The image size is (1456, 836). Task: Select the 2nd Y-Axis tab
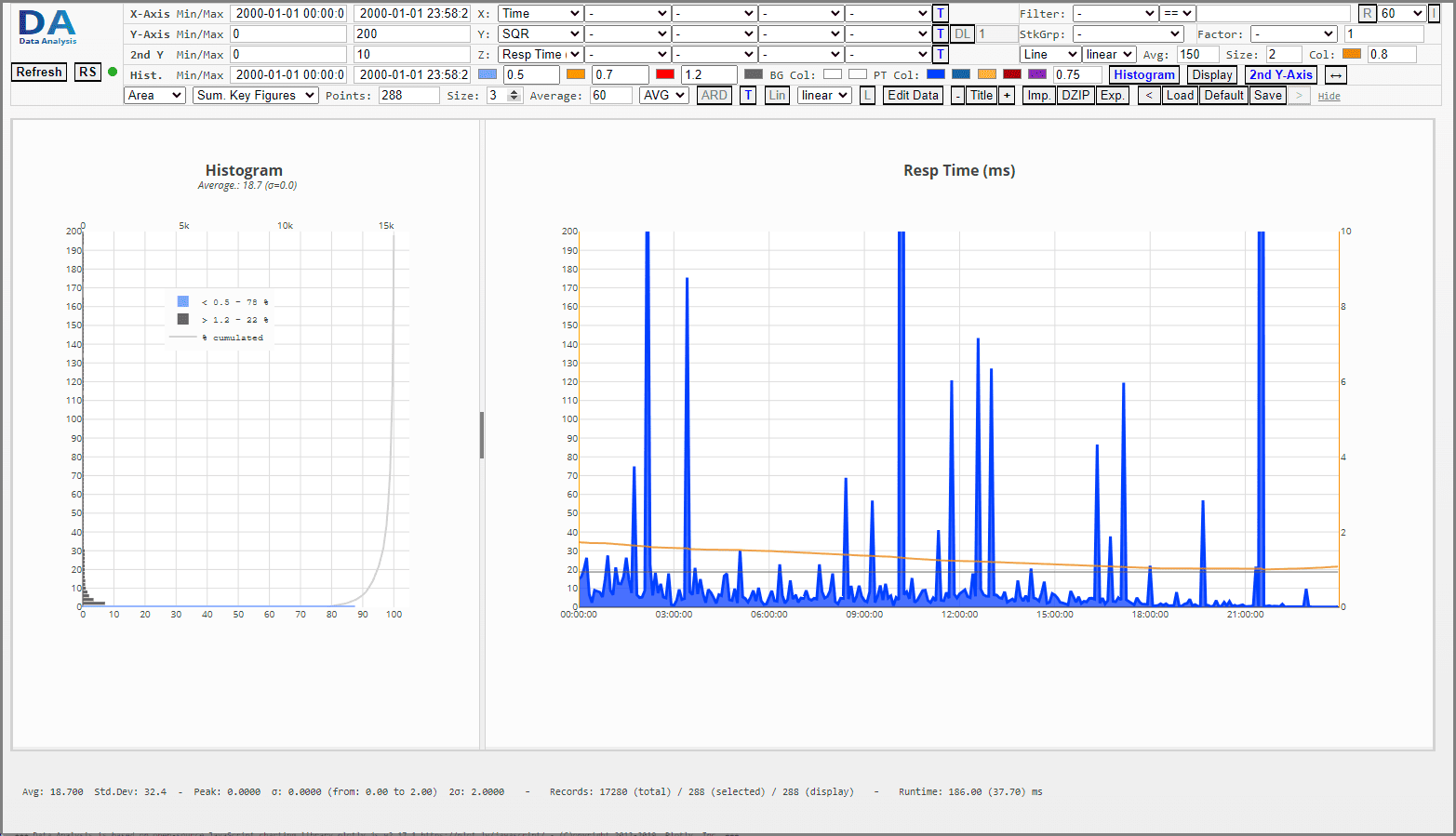coord(1281,74)
